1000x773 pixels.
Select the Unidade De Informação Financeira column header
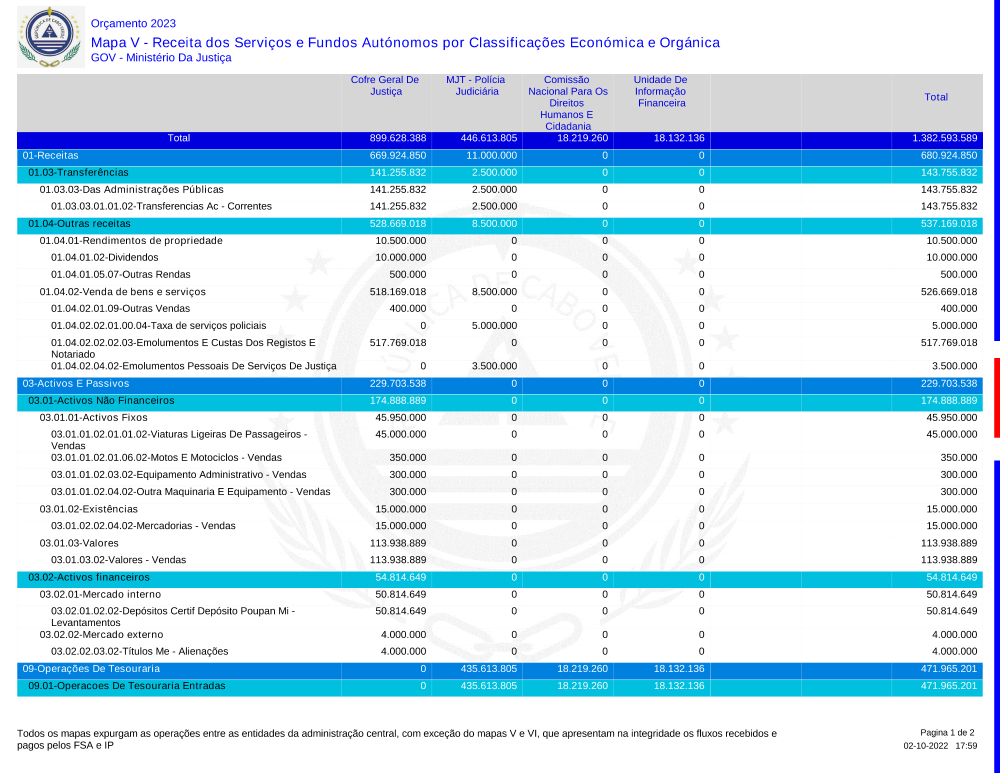coord(660,91)
